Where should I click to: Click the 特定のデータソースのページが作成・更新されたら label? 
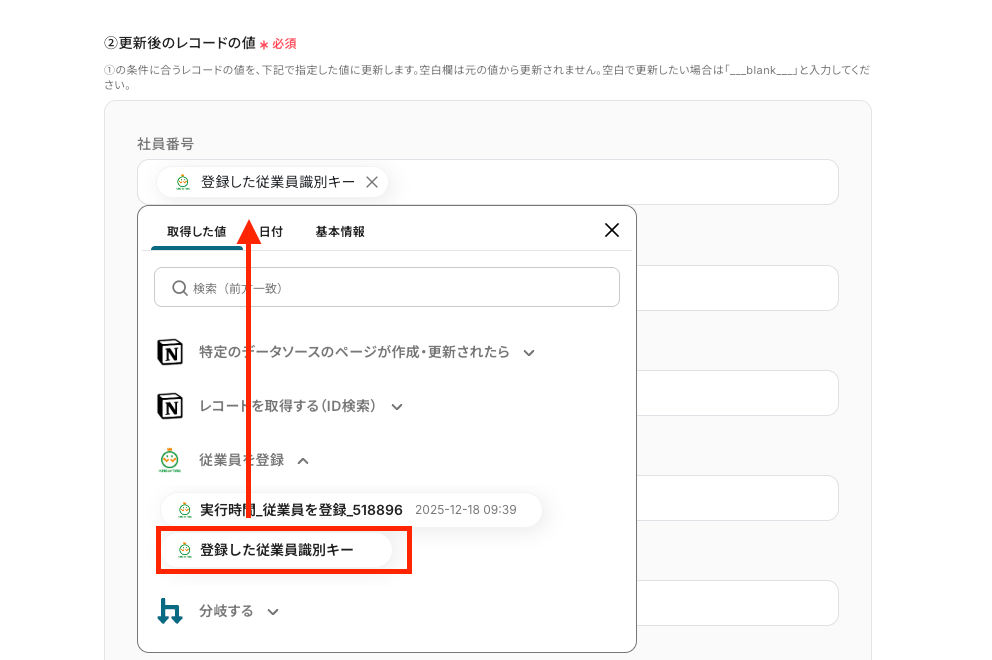(354, 352)
